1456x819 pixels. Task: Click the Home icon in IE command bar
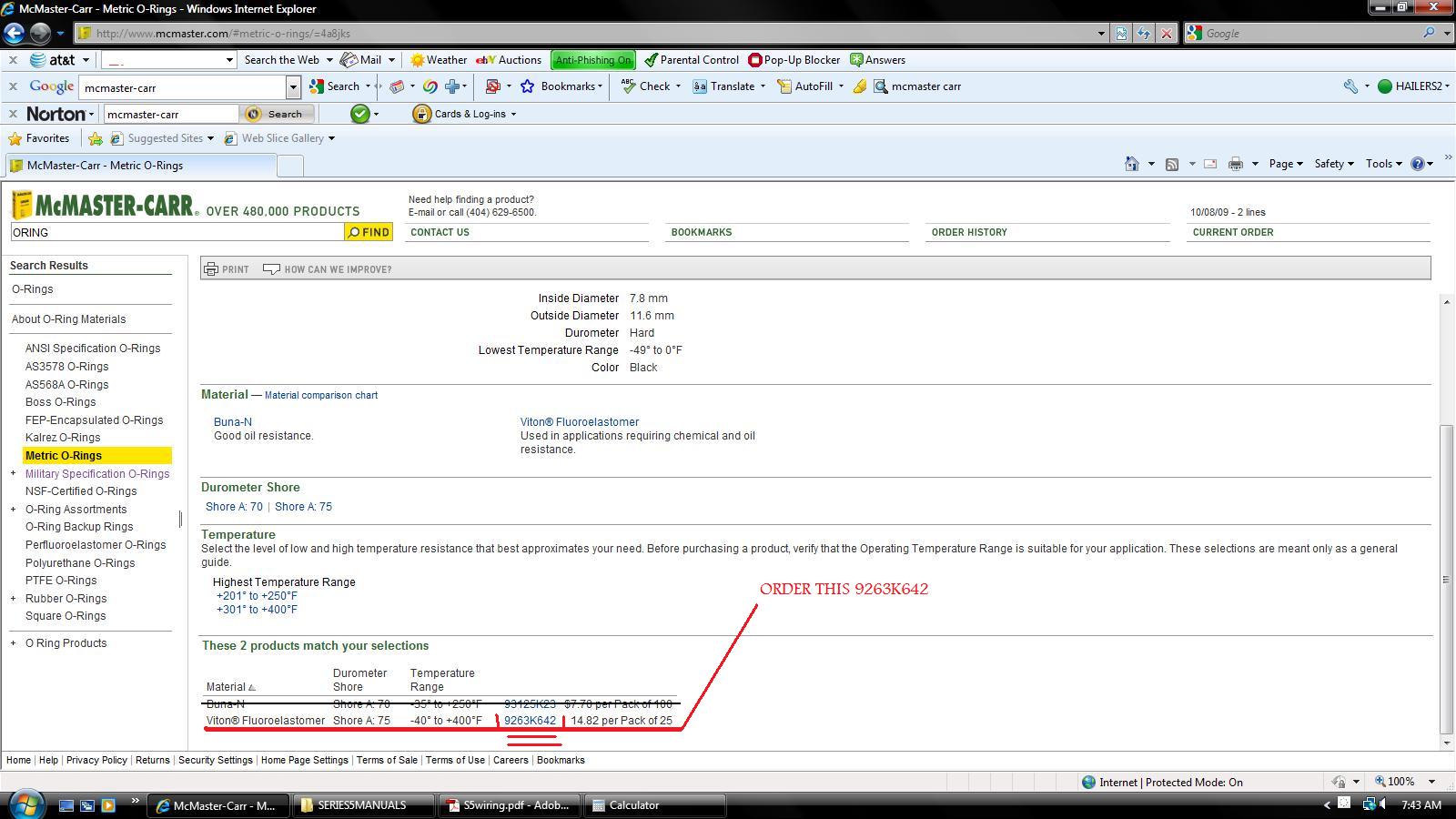(x=1131, y=164)
